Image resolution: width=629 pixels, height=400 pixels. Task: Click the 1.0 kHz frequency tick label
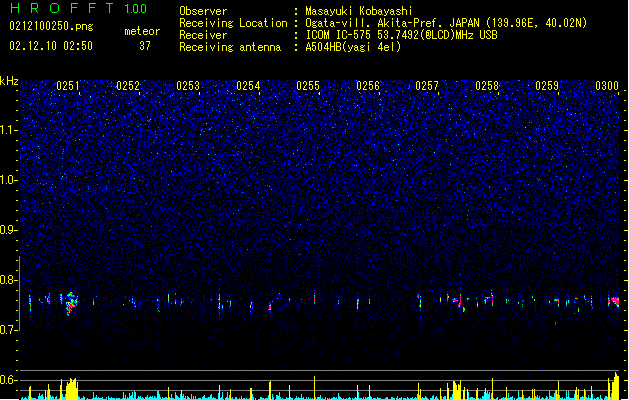coord(9,180)
